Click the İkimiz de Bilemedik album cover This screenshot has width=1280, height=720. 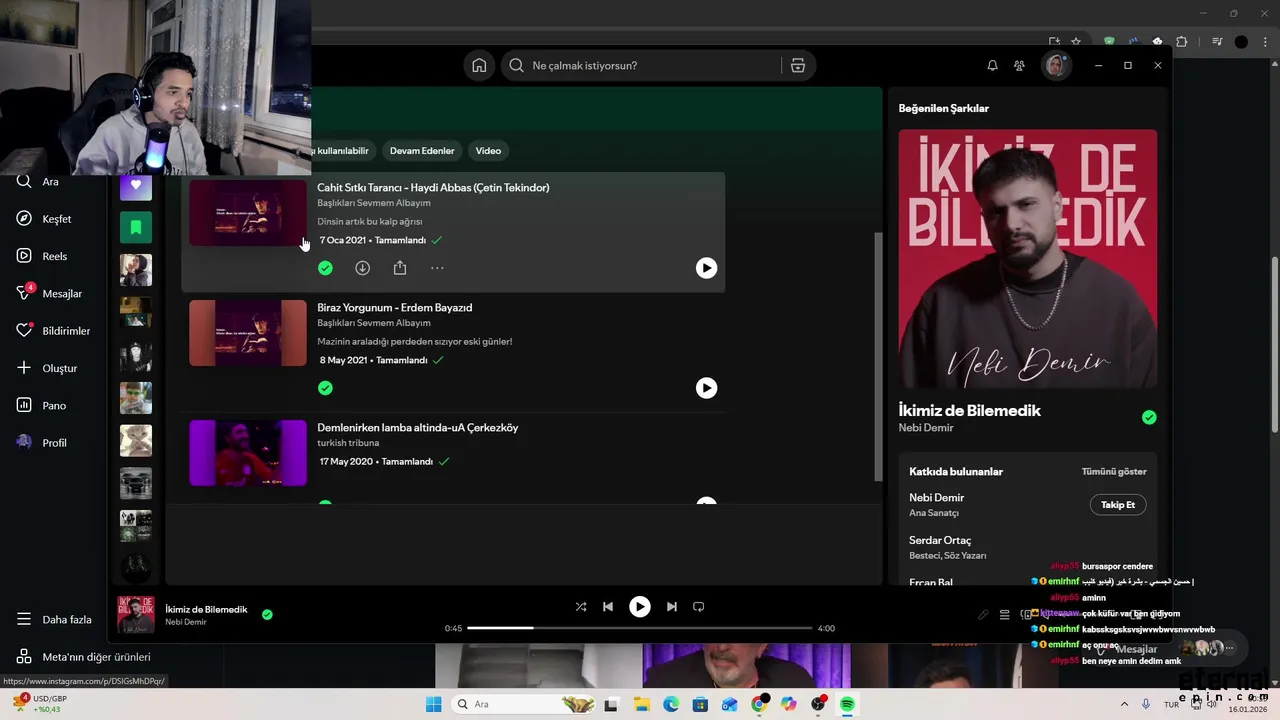pos(1028,259)
